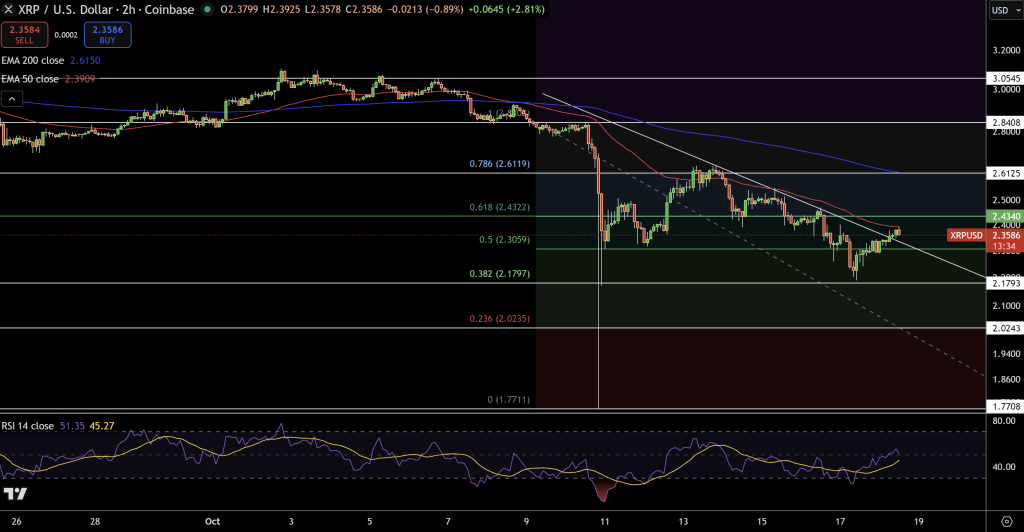Click the 2.1793 price level label
1024x532 pixels.
pyautogui.click(x=1002, y=284)
